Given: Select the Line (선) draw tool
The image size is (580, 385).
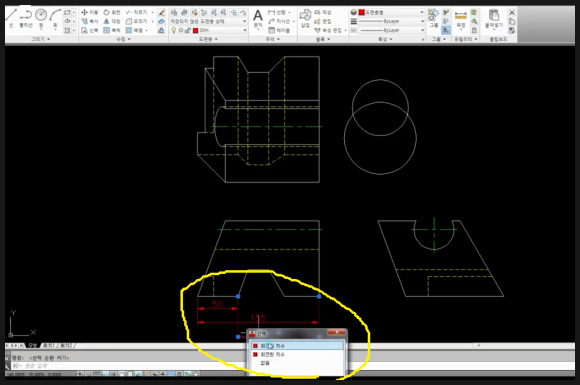Looking at the screenshot, I should pyautogui.click(x=11, y=18).
